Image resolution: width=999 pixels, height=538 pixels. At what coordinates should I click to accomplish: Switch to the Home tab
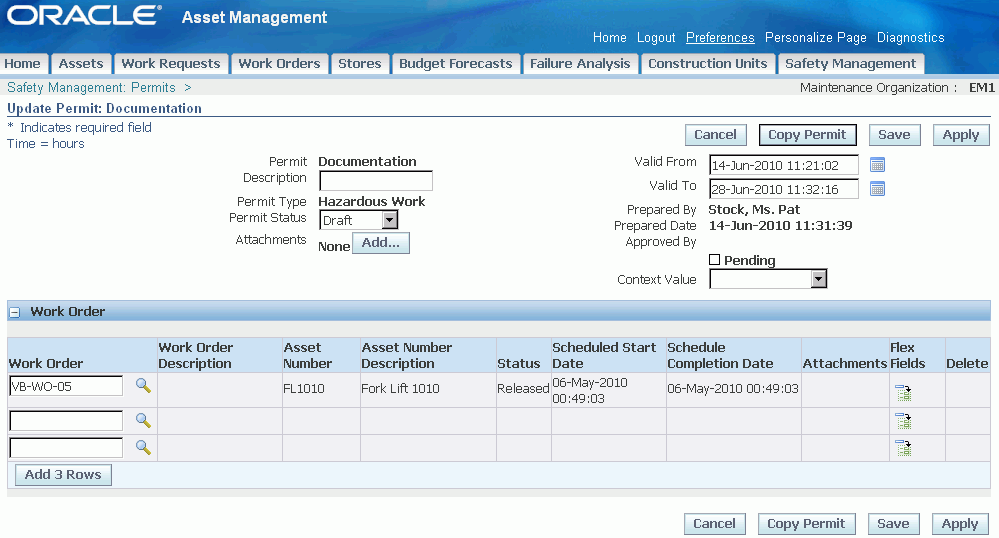[22, 64]
